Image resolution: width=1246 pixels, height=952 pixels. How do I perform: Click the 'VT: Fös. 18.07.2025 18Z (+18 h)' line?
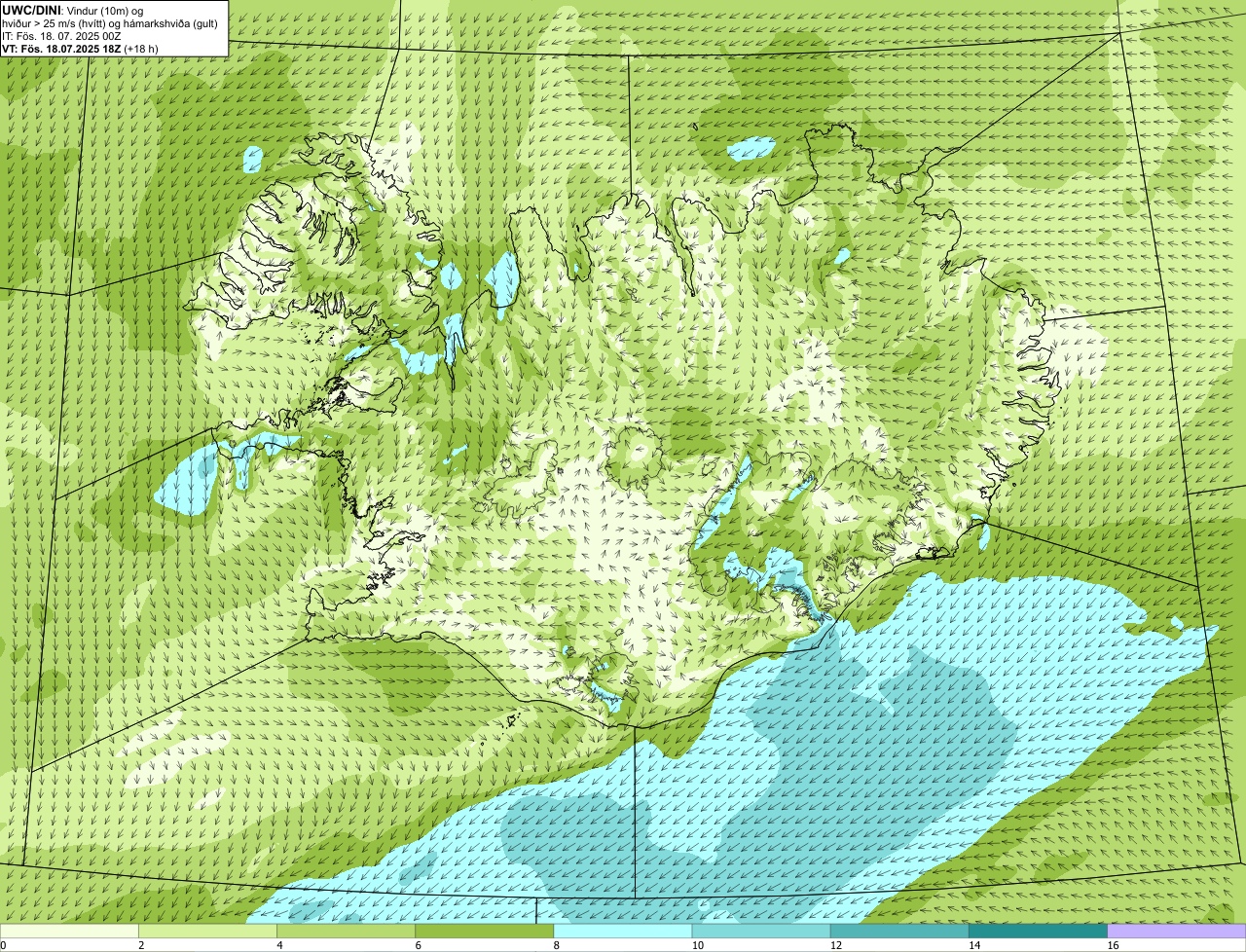pos(80,48)
